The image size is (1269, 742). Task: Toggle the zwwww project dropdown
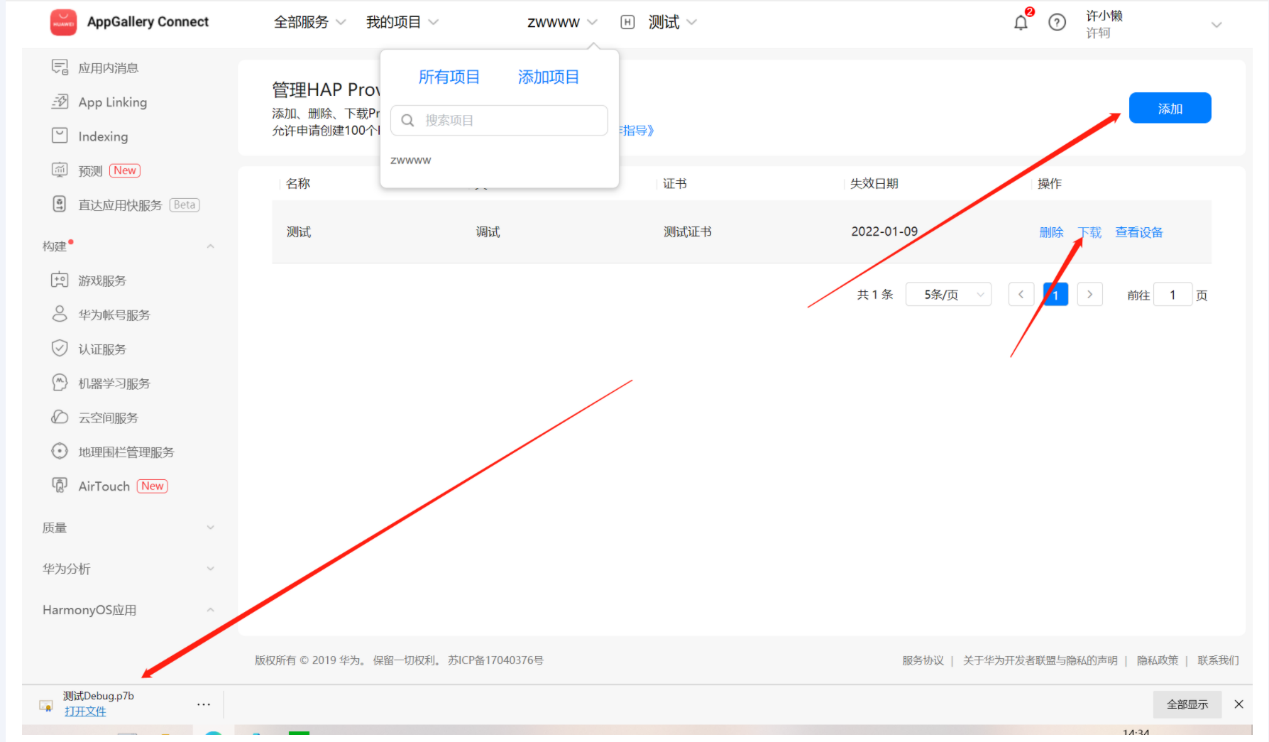[563, 22]
